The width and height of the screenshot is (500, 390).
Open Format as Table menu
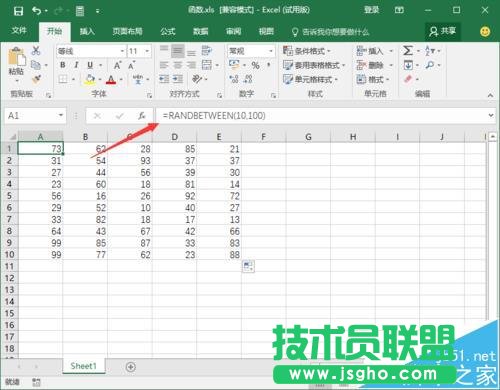(x=314, y=65)
